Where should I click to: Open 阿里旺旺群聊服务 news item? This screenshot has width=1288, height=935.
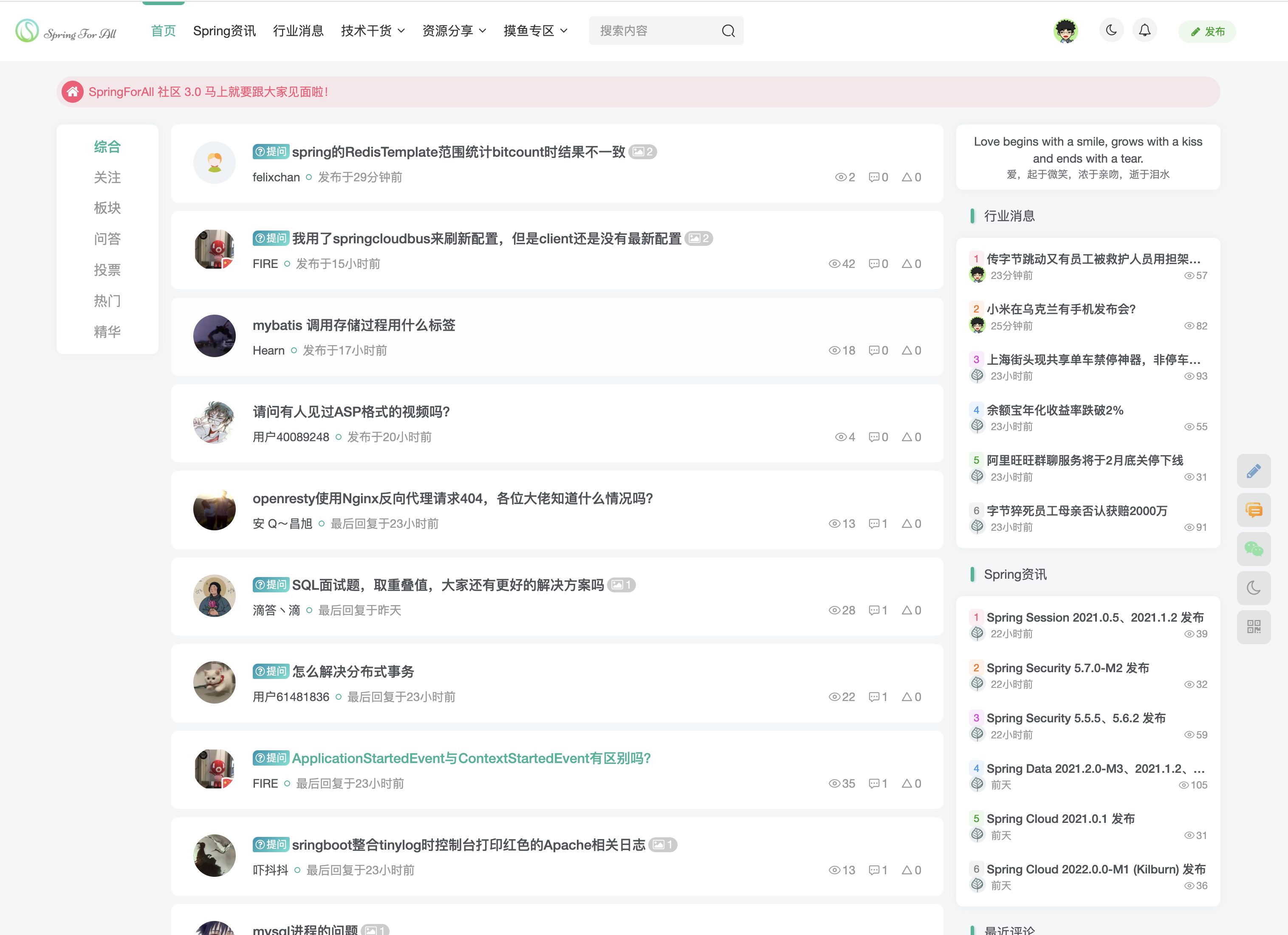pyautogui.click(x=1085, y=460)
